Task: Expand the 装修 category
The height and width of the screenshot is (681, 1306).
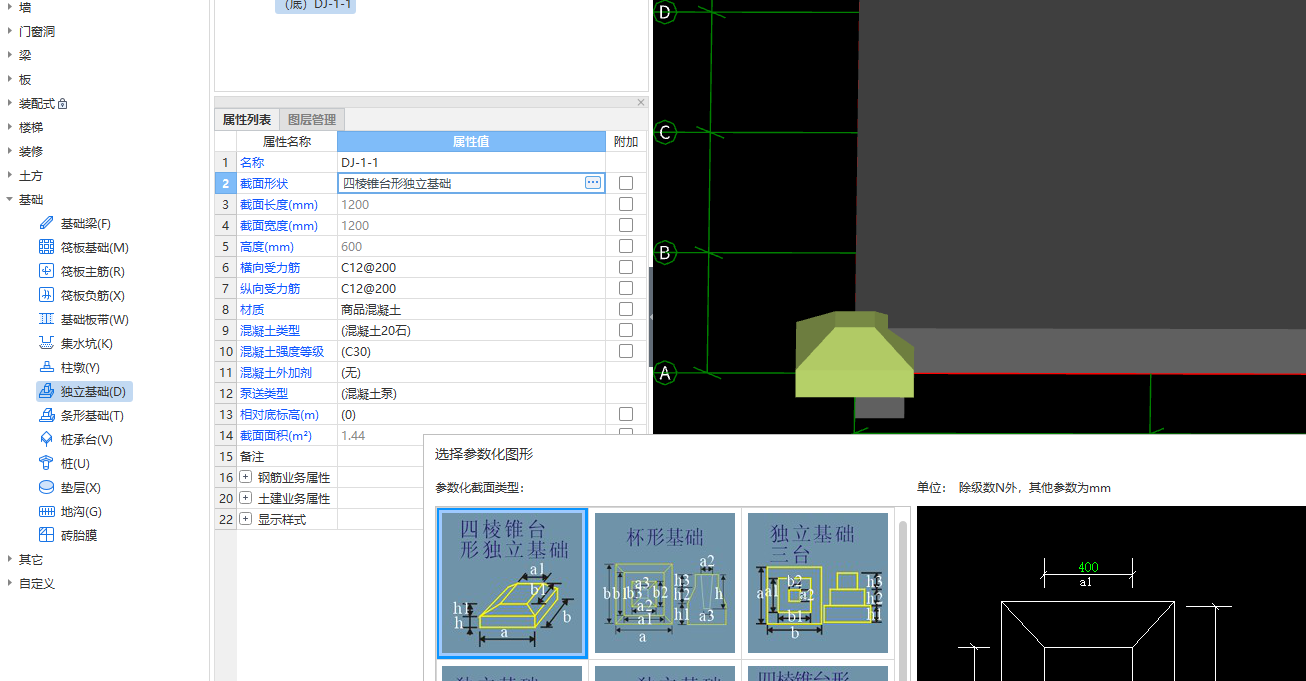Action: click(x=9, y=151)
